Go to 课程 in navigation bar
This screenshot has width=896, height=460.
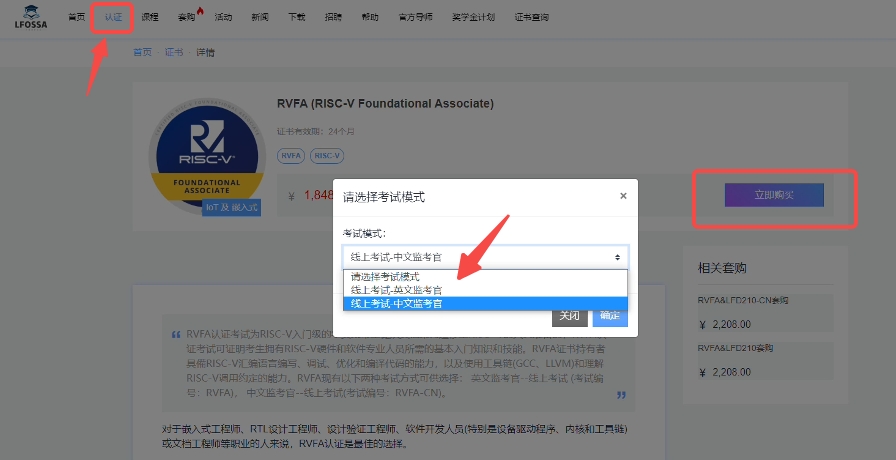coord(150,17)
